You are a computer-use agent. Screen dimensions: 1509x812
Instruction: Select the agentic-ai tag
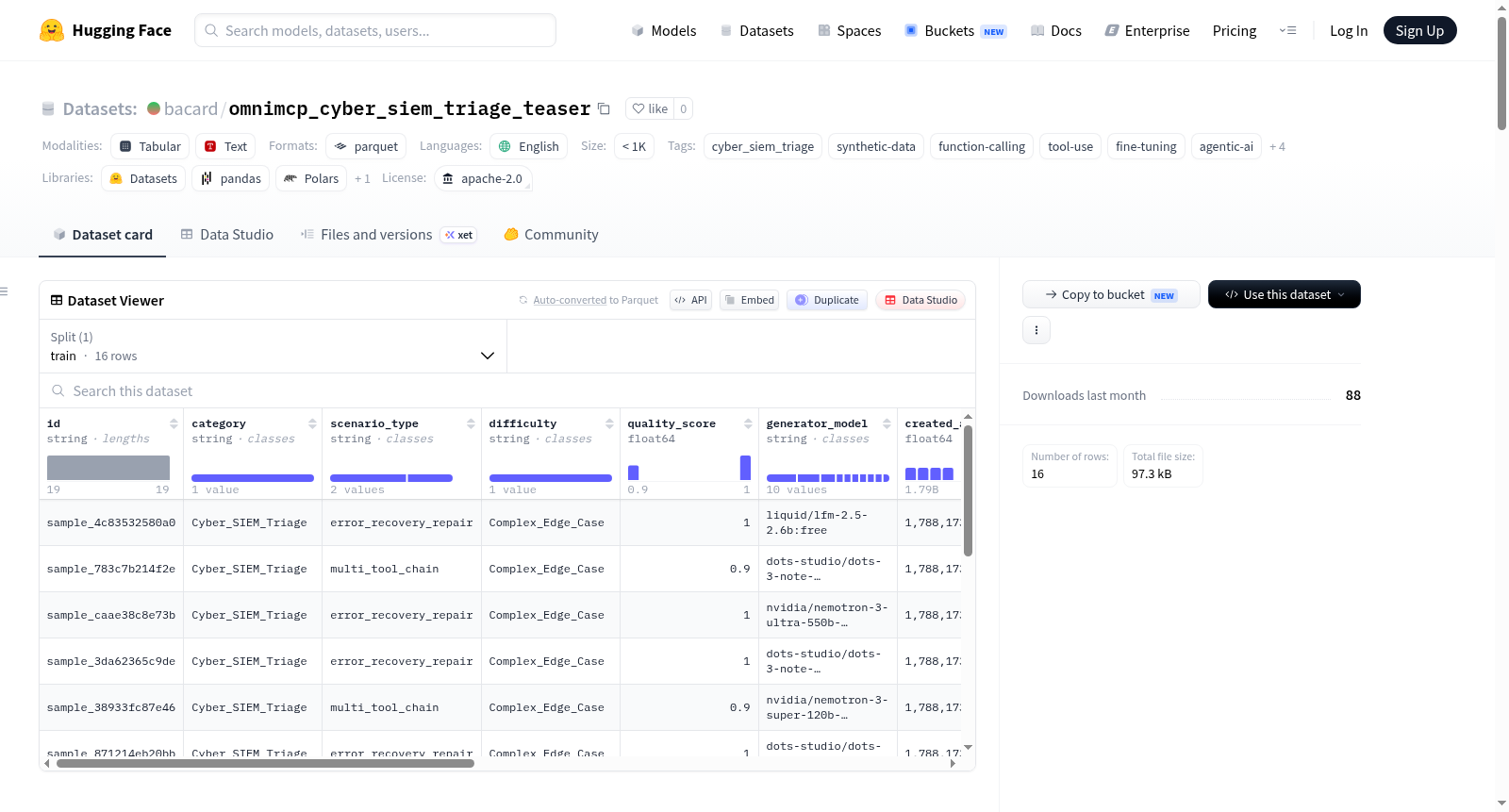(1226, 146)
